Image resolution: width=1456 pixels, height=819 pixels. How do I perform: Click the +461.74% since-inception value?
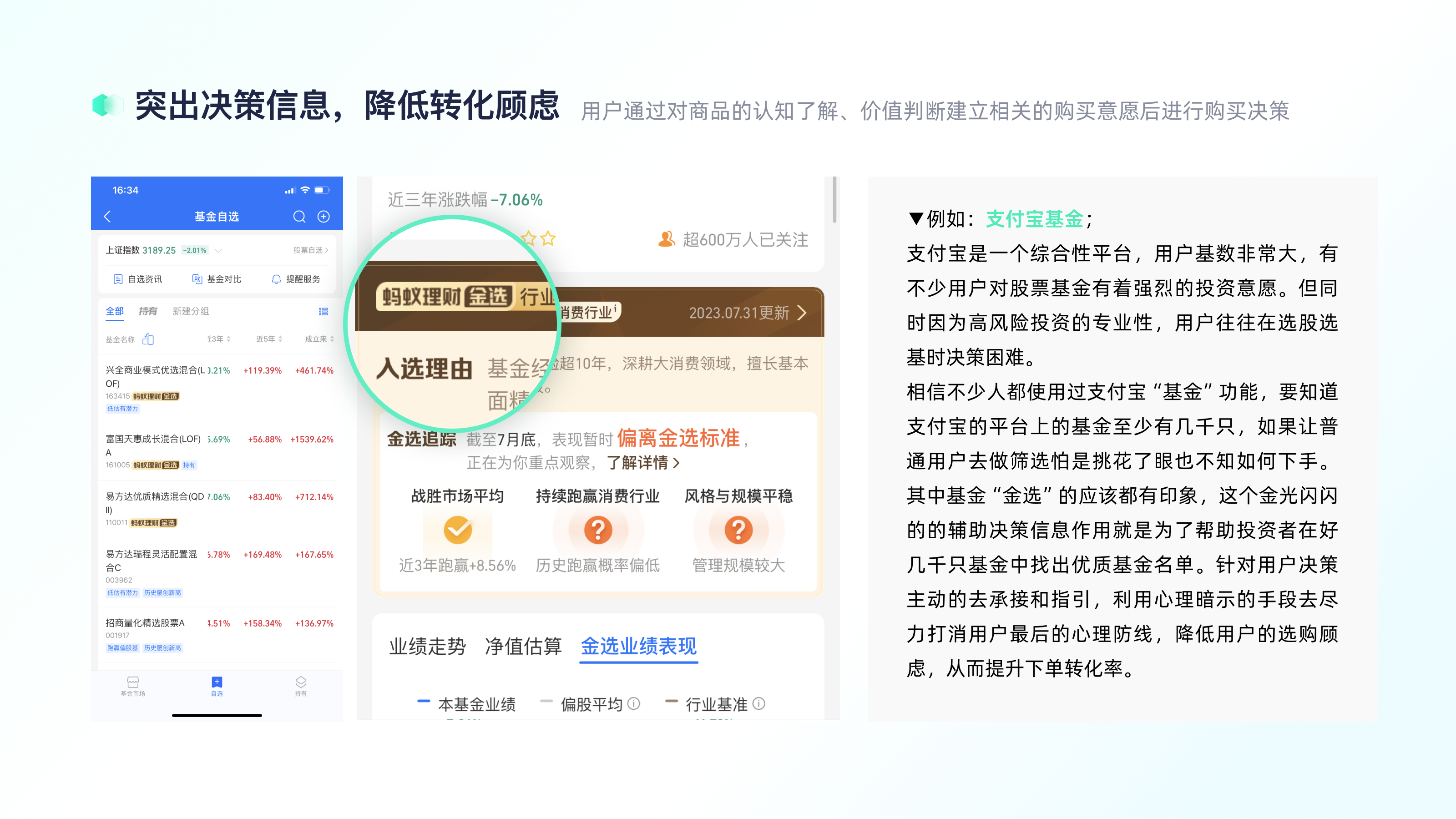314,371
